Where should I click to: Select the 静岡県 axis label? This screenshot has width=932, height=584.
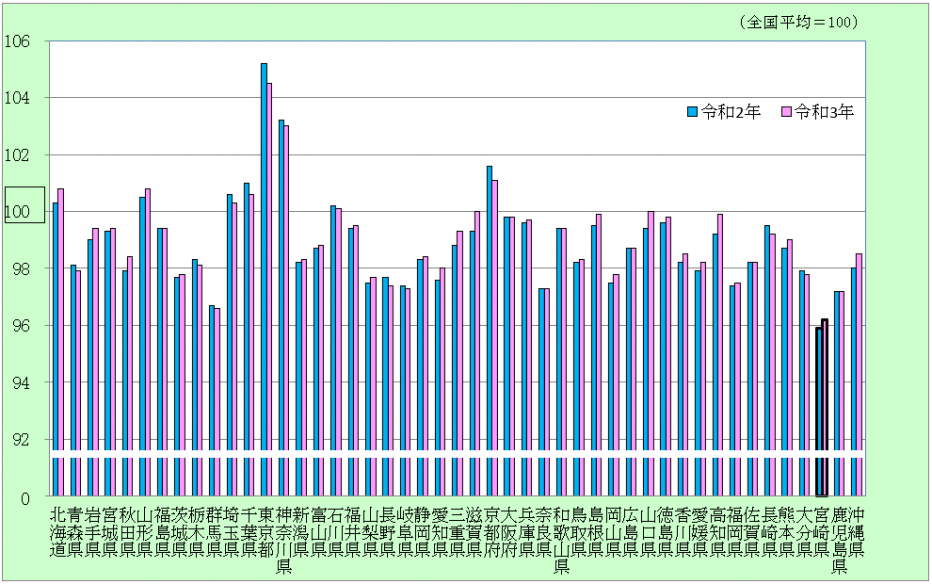[x=422, y=532]
